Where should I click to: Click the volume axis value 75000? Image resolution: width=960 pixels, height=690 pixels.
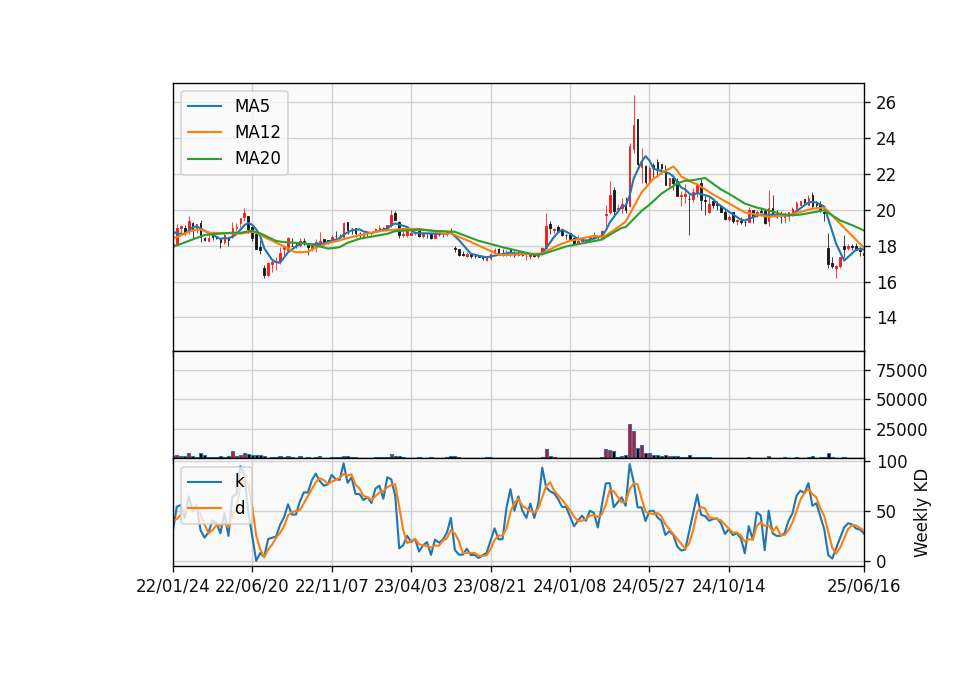[902, 370]
